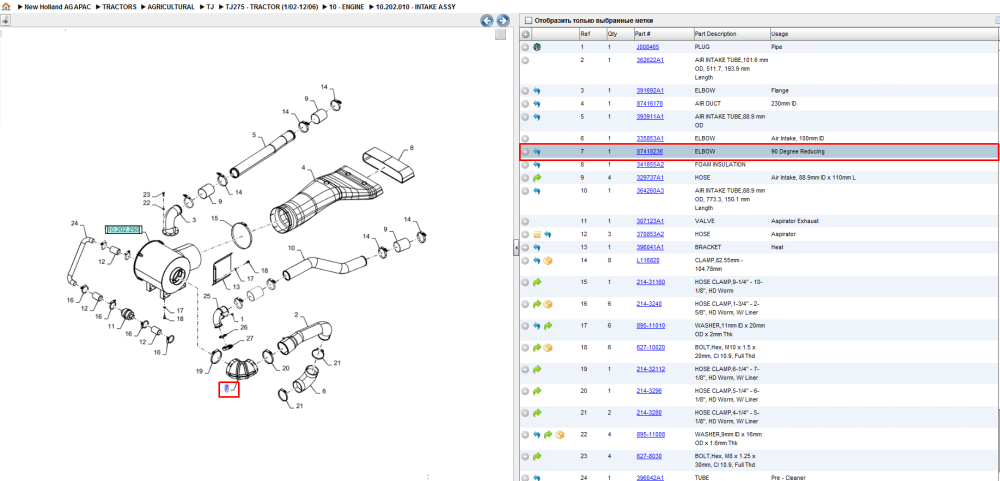Screen dimensions: 1000x481
Task: Click green arrow on ref 9 HOSE row
Action: point(536,177)
